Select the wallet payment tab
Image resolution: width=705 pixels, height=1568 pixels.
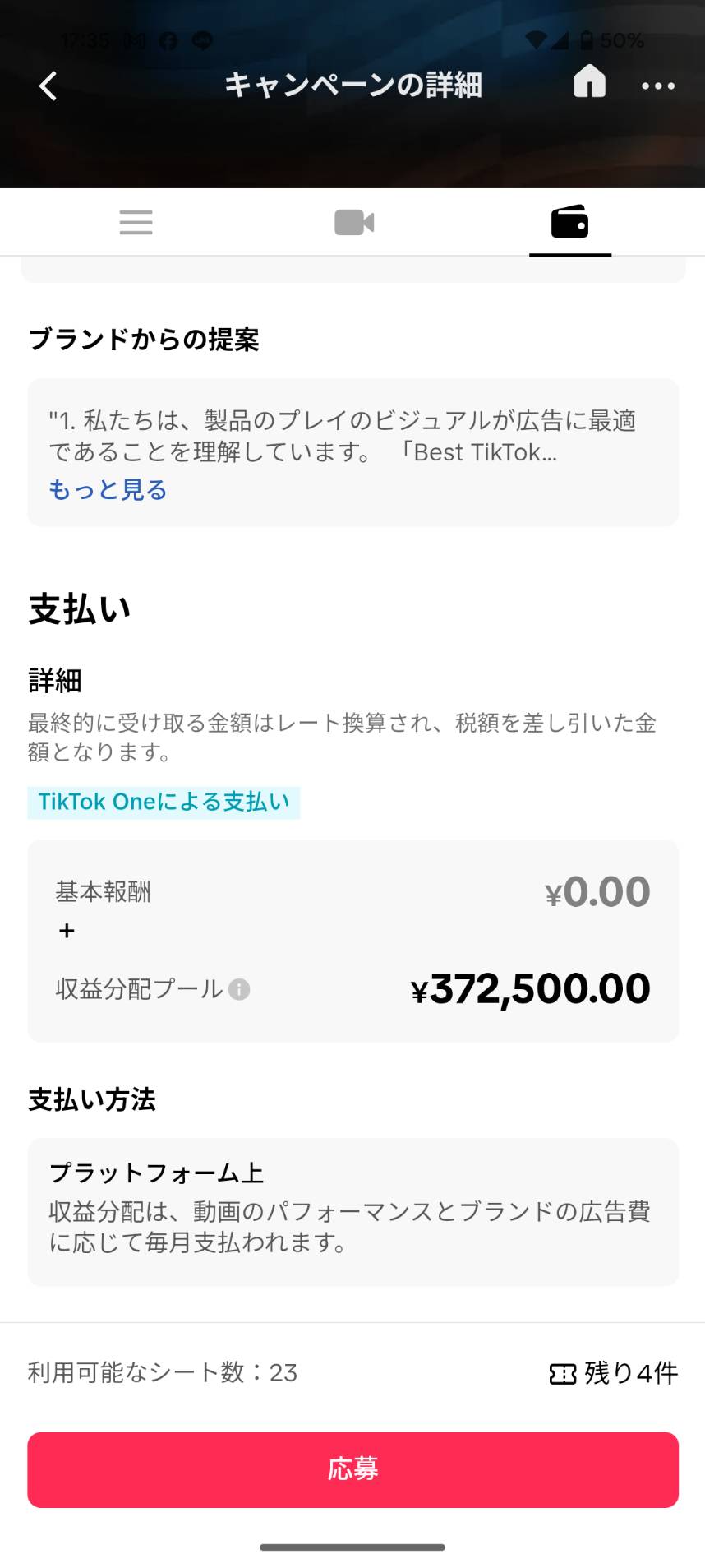click(569, 223)
